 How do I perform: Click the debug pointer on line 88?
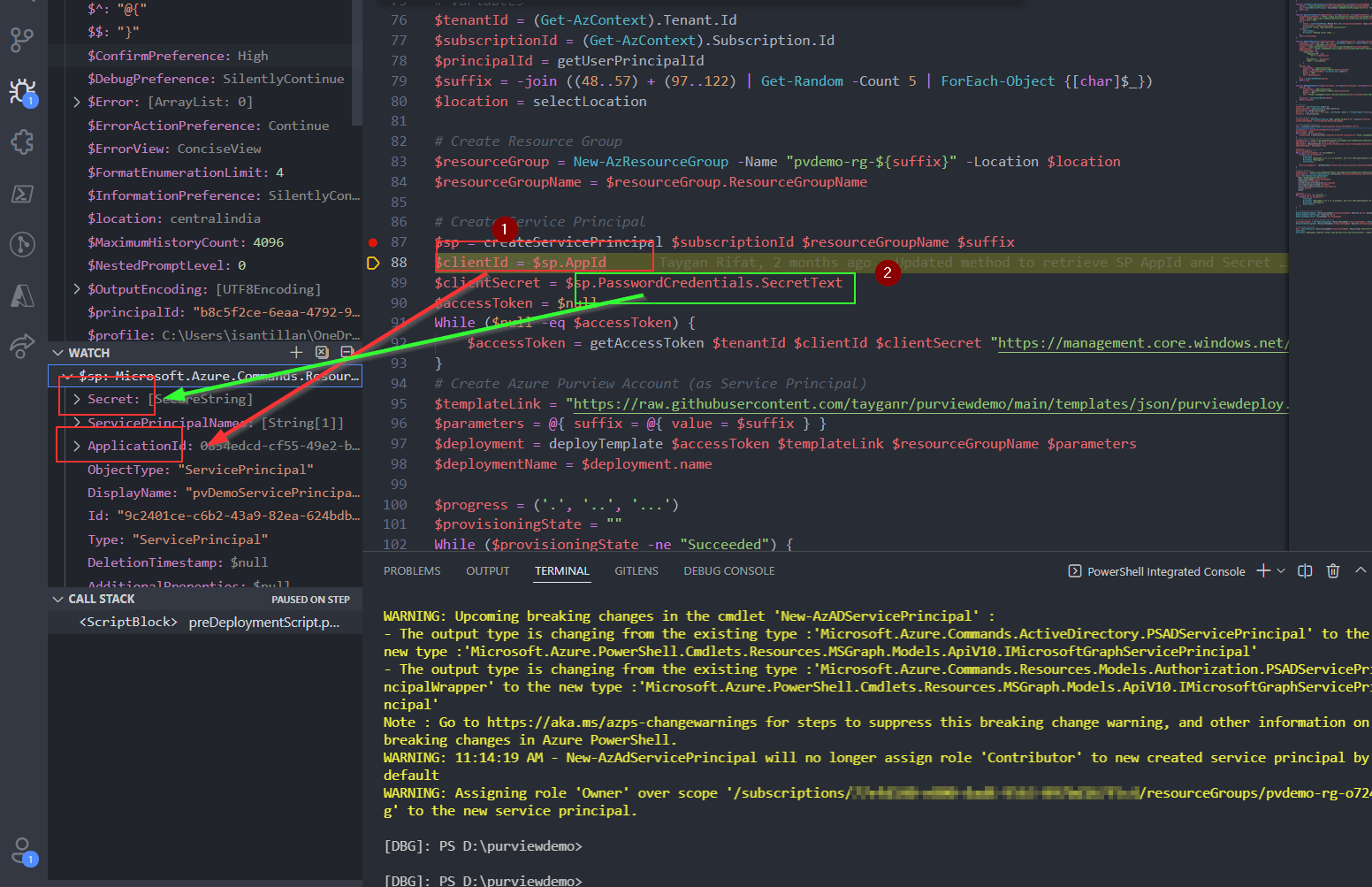[x=373, y=263]
